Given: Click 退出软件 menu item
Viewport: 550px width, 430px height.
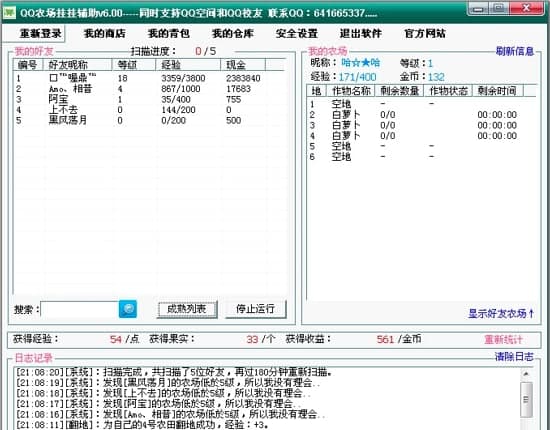Looking at the screenshot, I should tap(361, 33).
